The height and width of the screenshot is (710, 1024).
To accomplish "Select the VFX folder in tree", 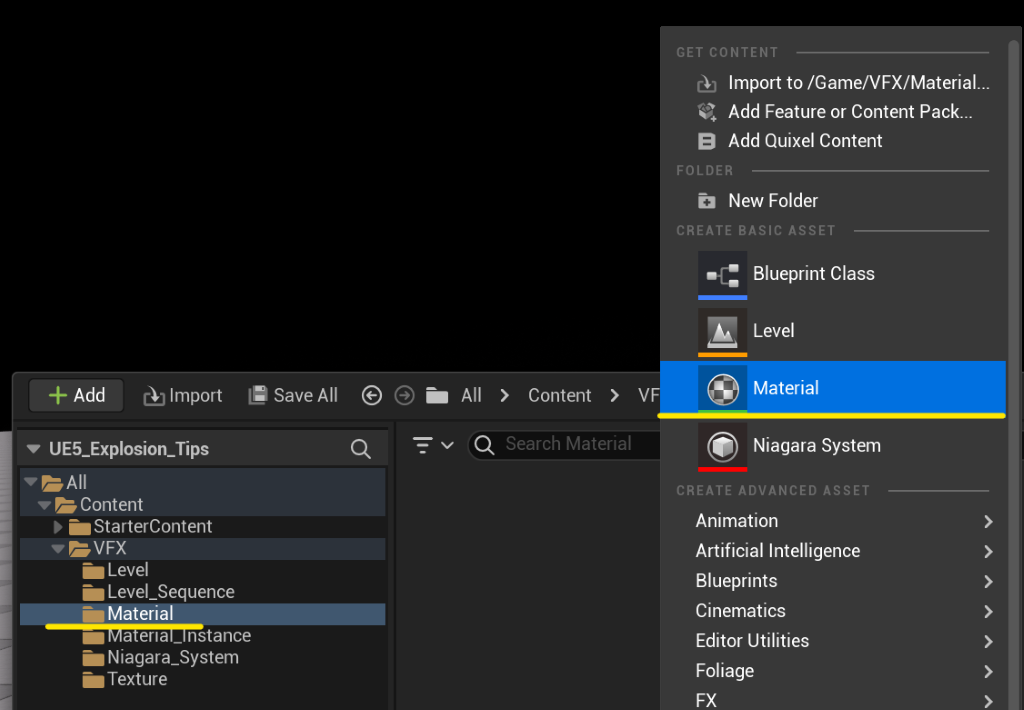I will click(x=202, y=548).
